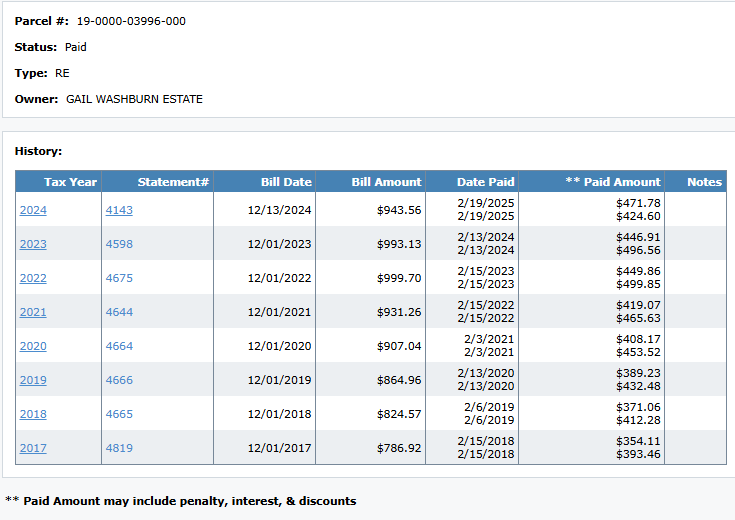Image resolution: width=735 pixels, height=520 pixels.
Task: Click the Bill Date column header
Action: coord(286,182)
